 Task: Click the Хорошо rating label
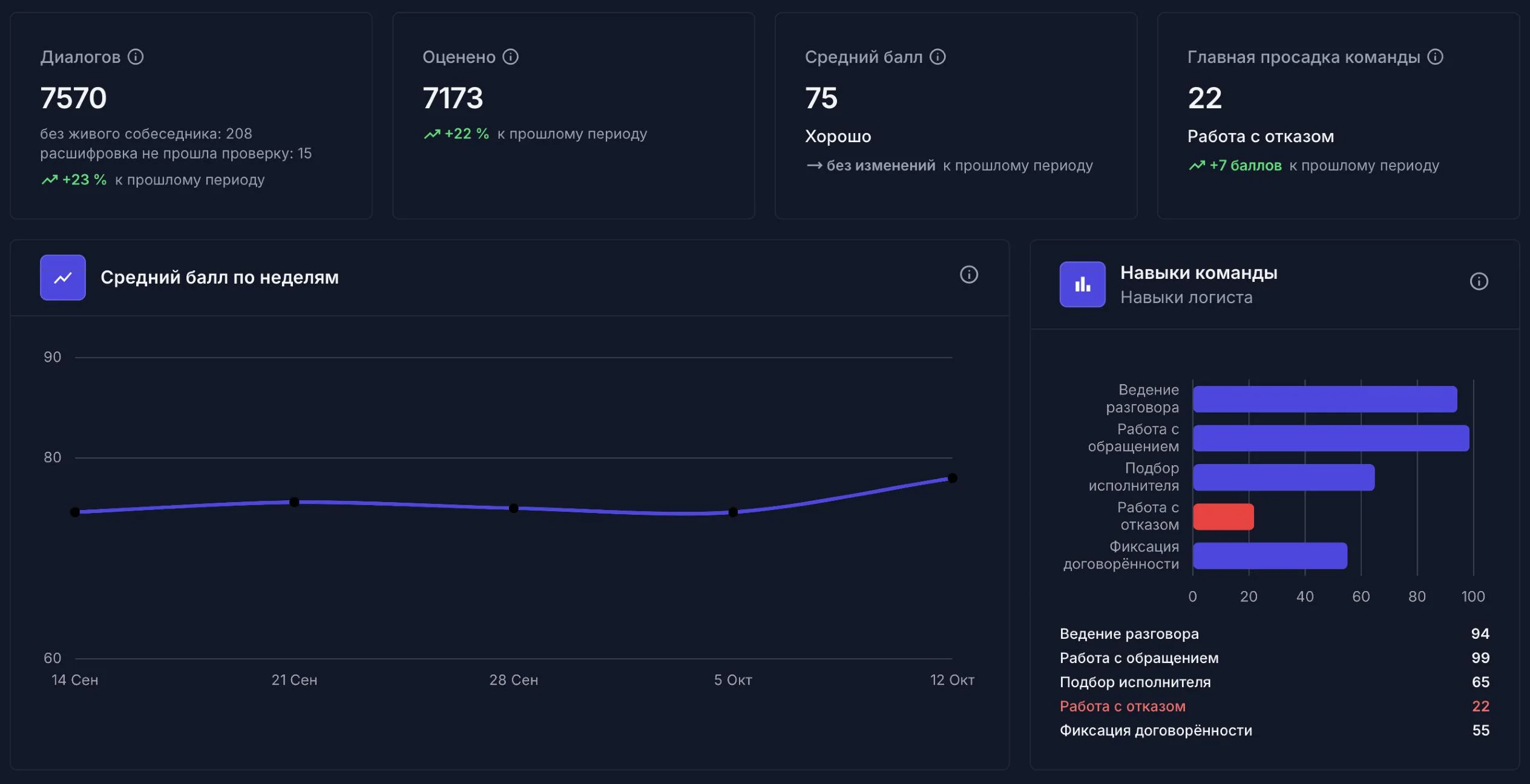click(838, 137)
